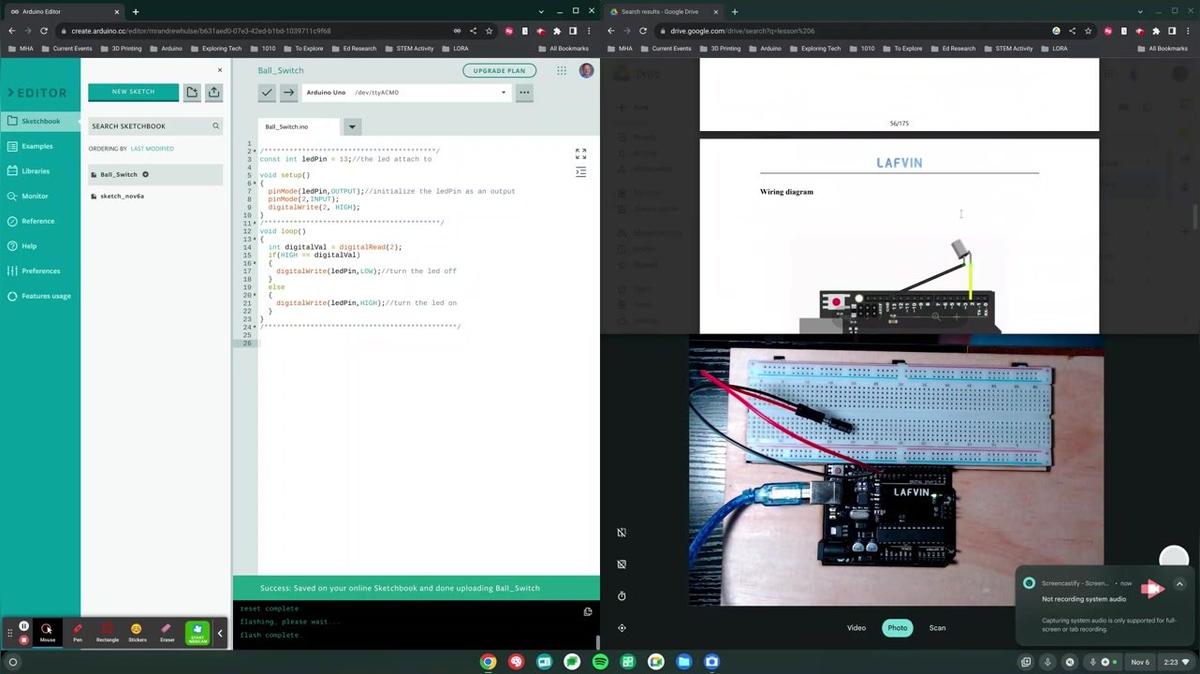Open the three-dot more options menu in Arduino Editor
Screen dimensions: 1200x674
click(524, 92)
